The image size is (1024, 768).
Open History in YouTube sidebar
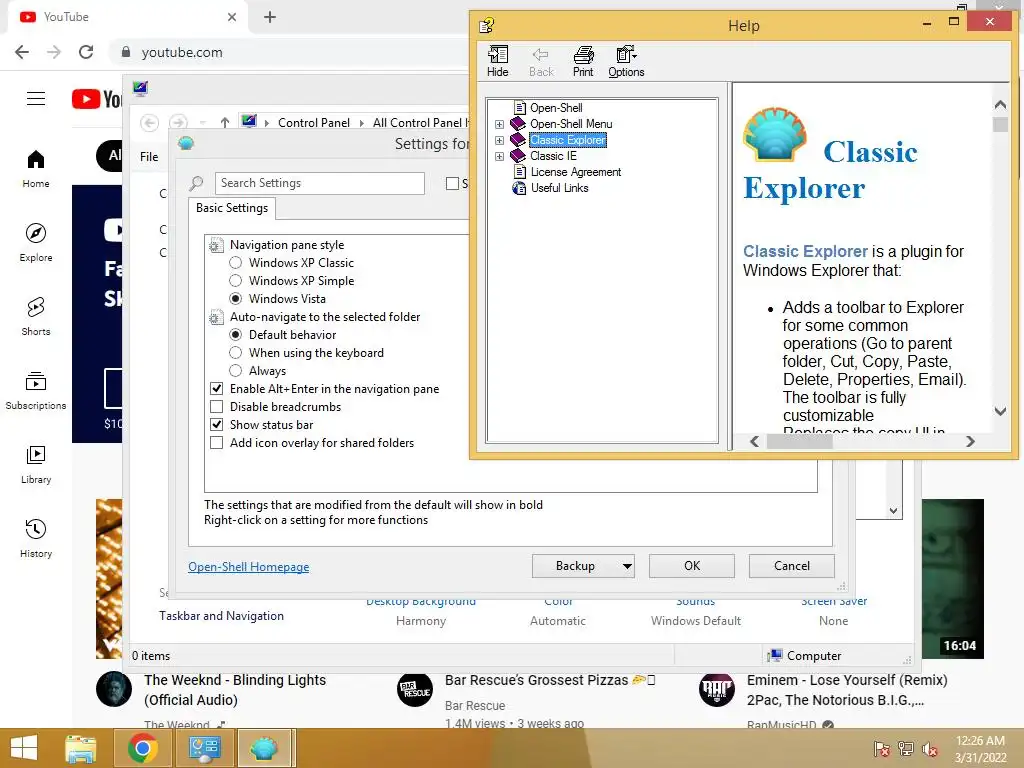point(36,538)
